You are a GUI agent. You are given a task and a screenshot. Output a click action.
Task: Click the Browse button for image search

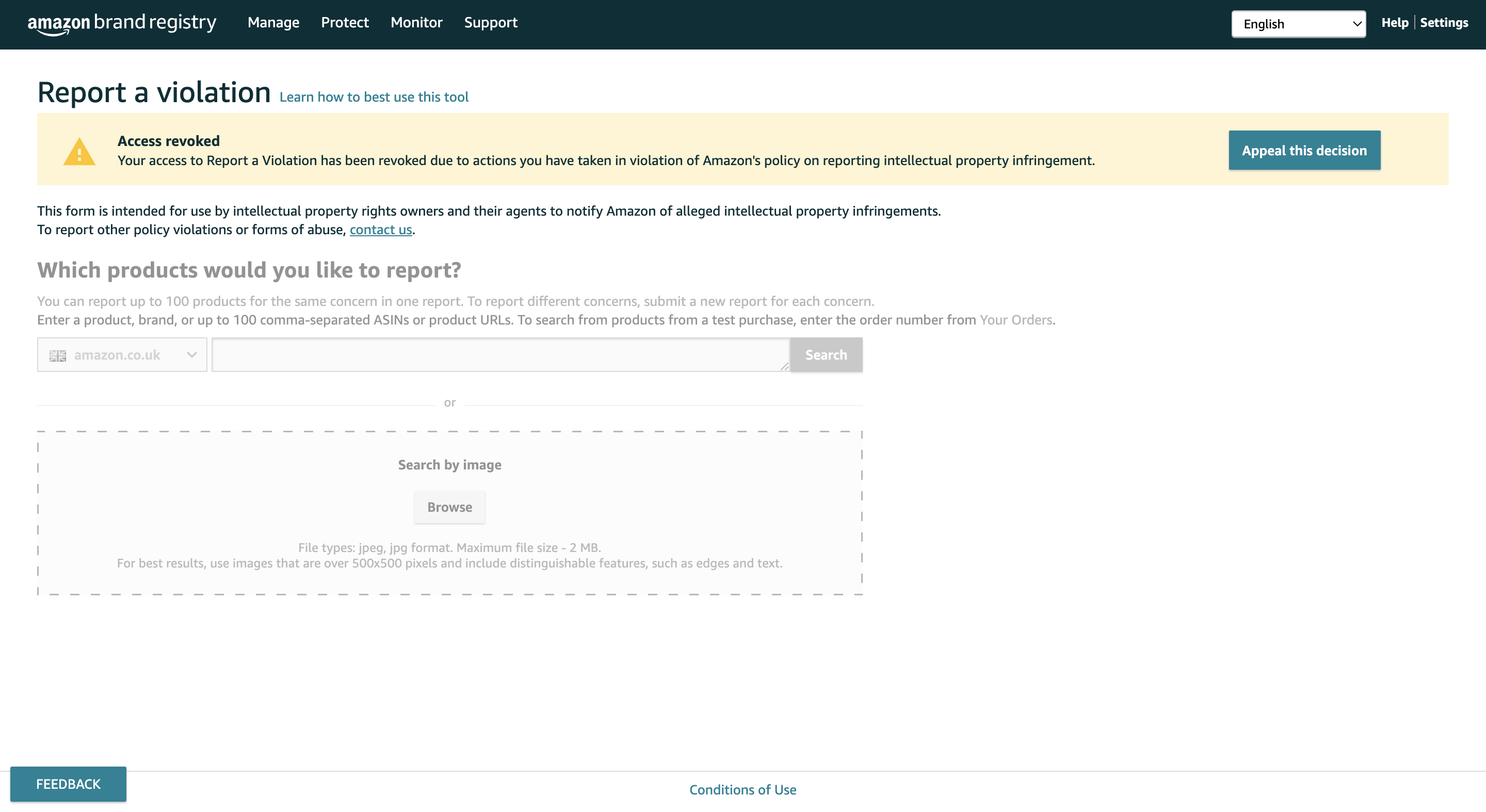tap(449, 507)
